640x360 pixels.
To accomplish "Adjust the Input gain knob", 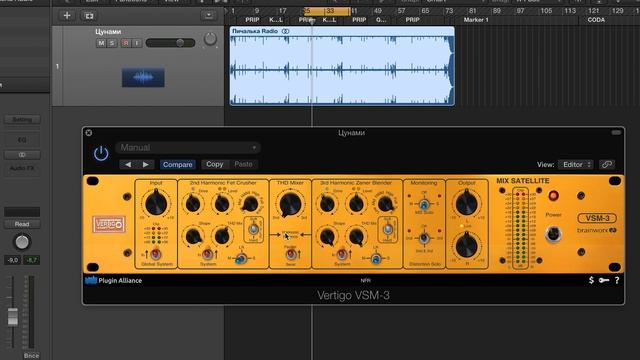I will (x=156, y=203).
